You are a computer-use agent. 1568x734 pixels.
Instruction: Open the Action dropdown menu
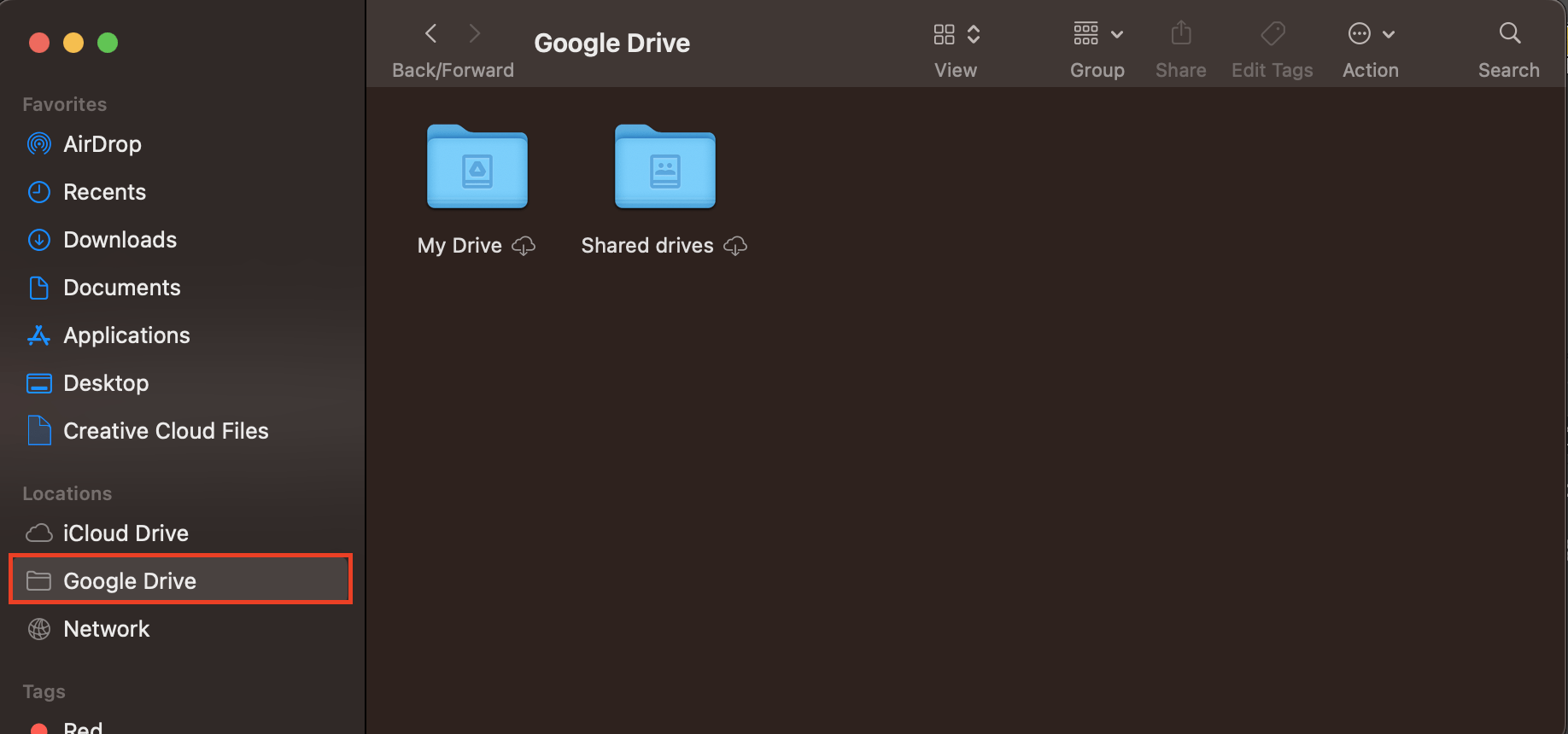pos(1370,35)
